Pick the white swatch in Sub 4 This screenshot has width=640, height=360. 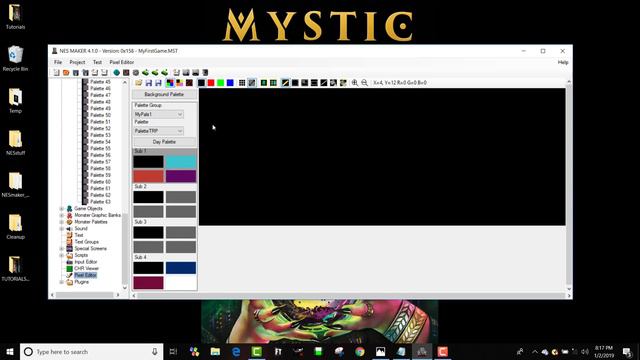[x=181, y=282]
